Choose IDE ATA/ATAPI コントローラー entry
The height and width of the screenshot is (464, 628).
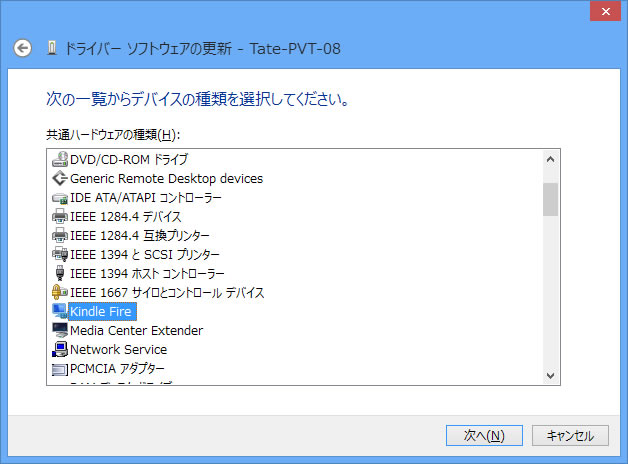point(146,197)
